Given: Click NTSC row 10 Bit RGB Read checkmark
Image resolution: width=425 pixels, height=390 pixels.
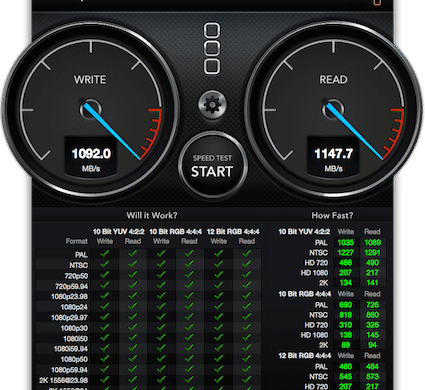Looking at the screenshot, I should [x=189, y=264].
